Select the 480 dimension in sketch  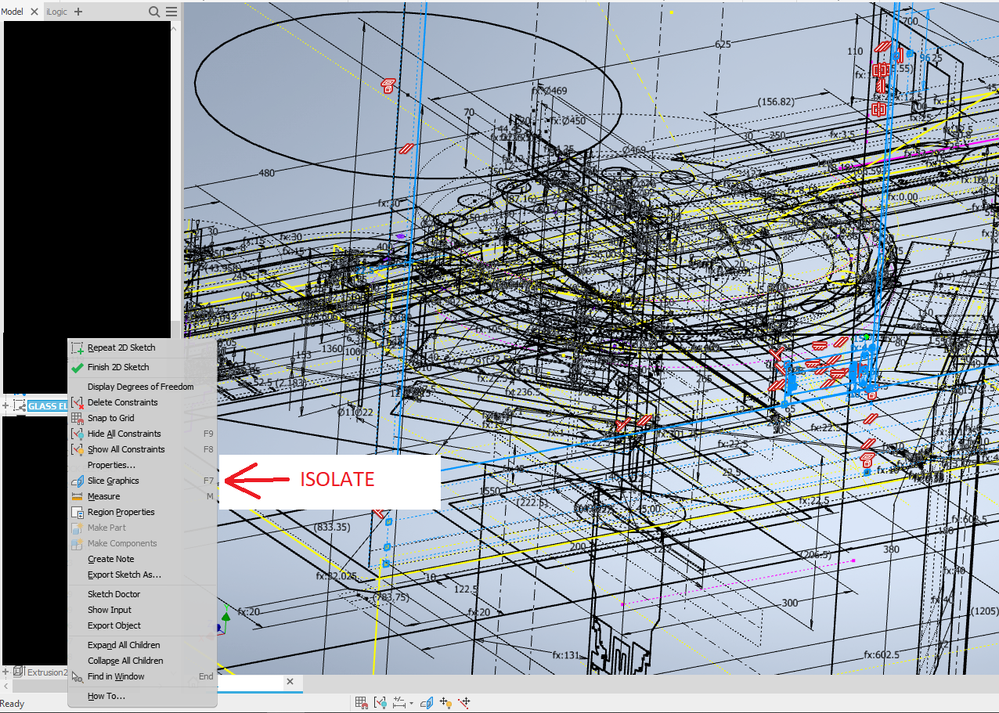tap(266, 173)
